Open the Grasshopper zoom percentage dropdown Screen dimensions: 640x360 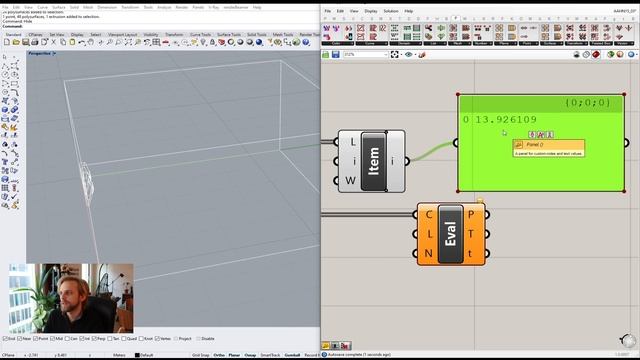tap(386, 54)
